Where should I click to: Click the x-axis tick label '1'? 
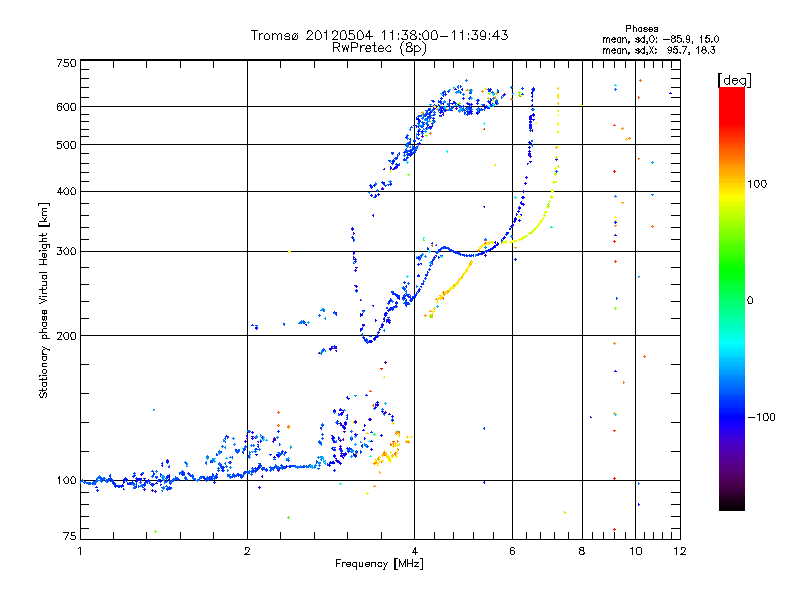80,551
